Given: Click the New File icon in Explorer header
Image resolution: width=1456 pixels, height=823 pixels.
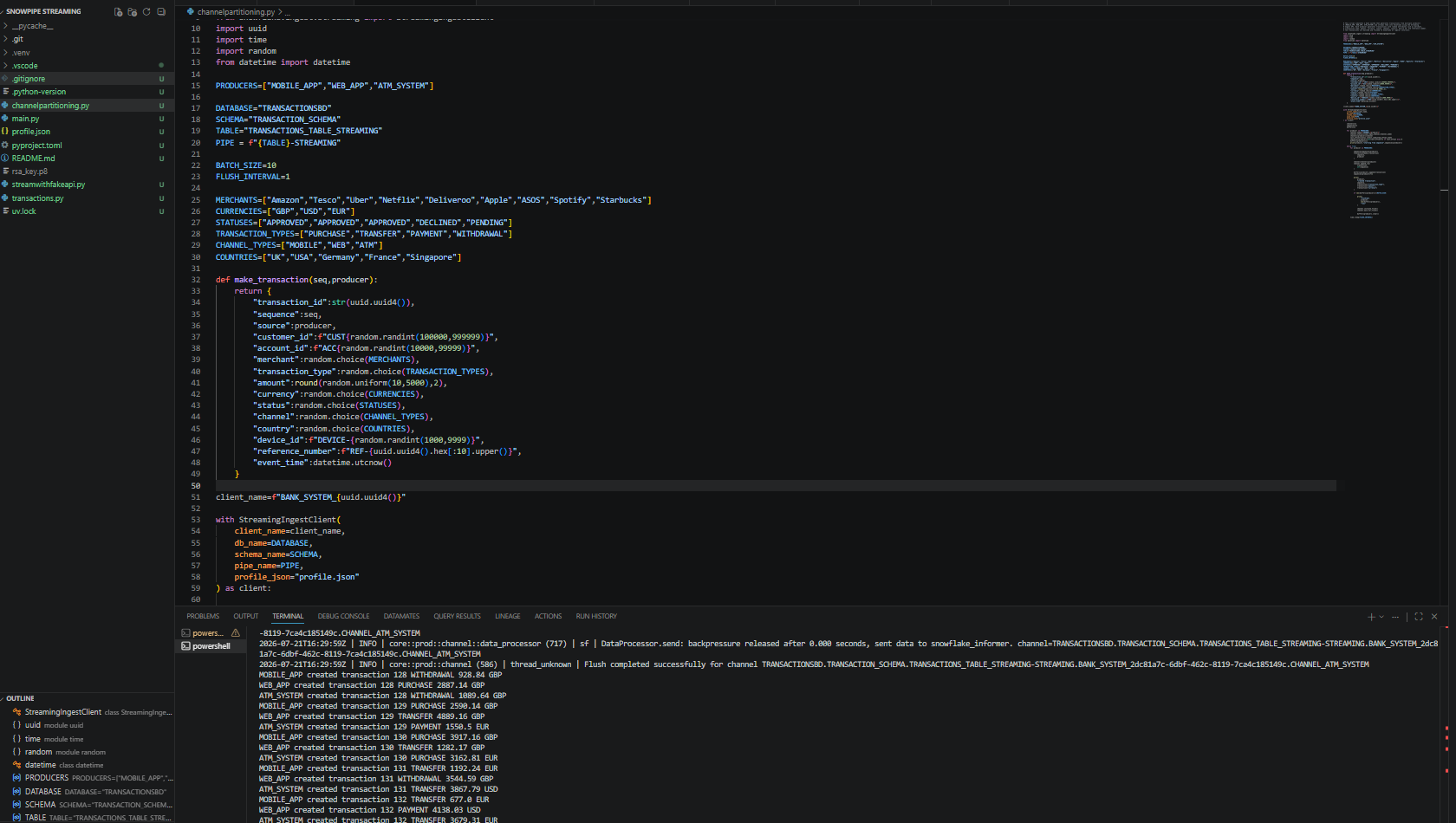Looking at the screenshot, I should [118, 11].
